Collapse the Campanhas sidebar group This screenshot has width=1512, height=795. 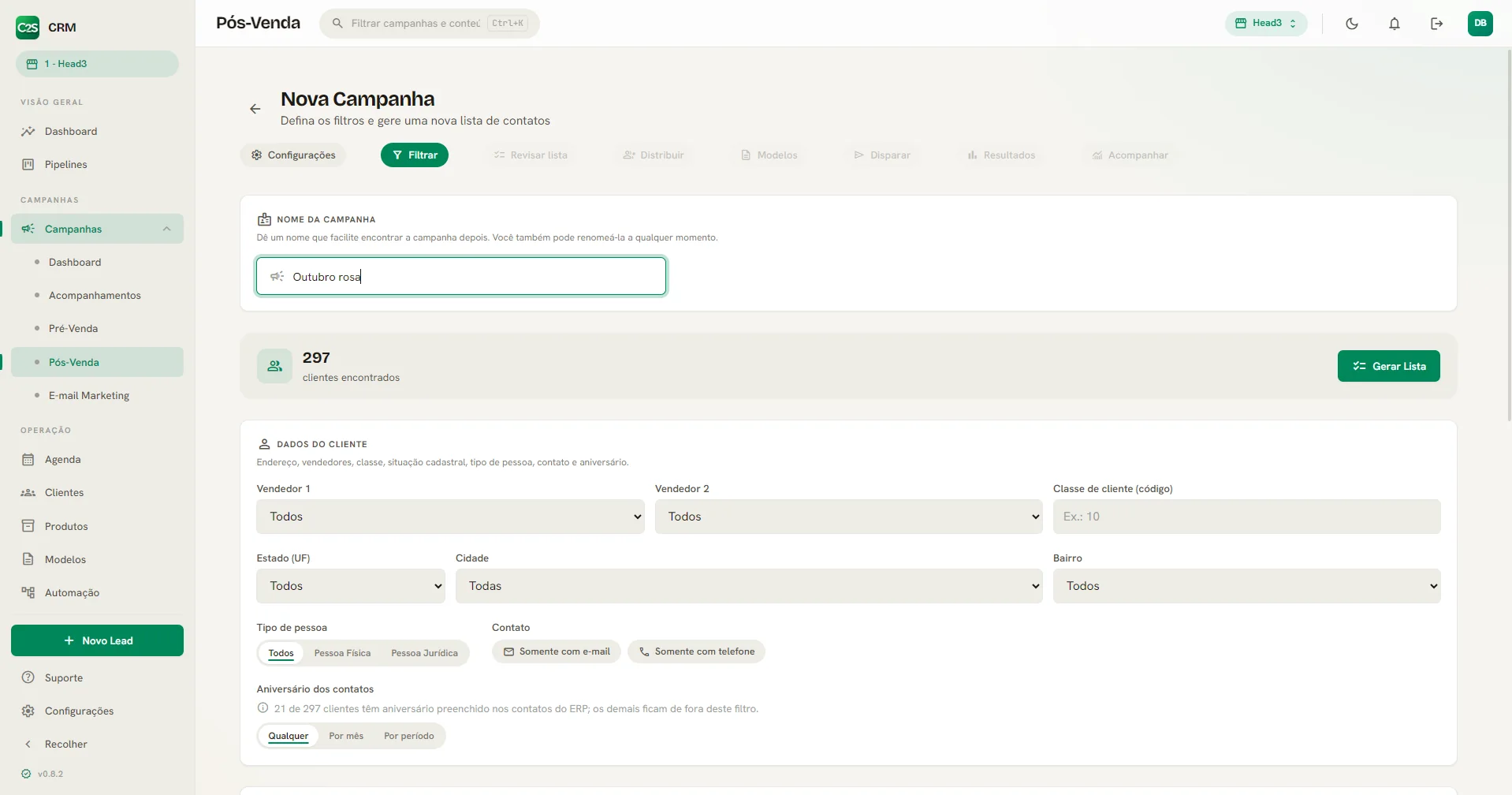point(97,229)
